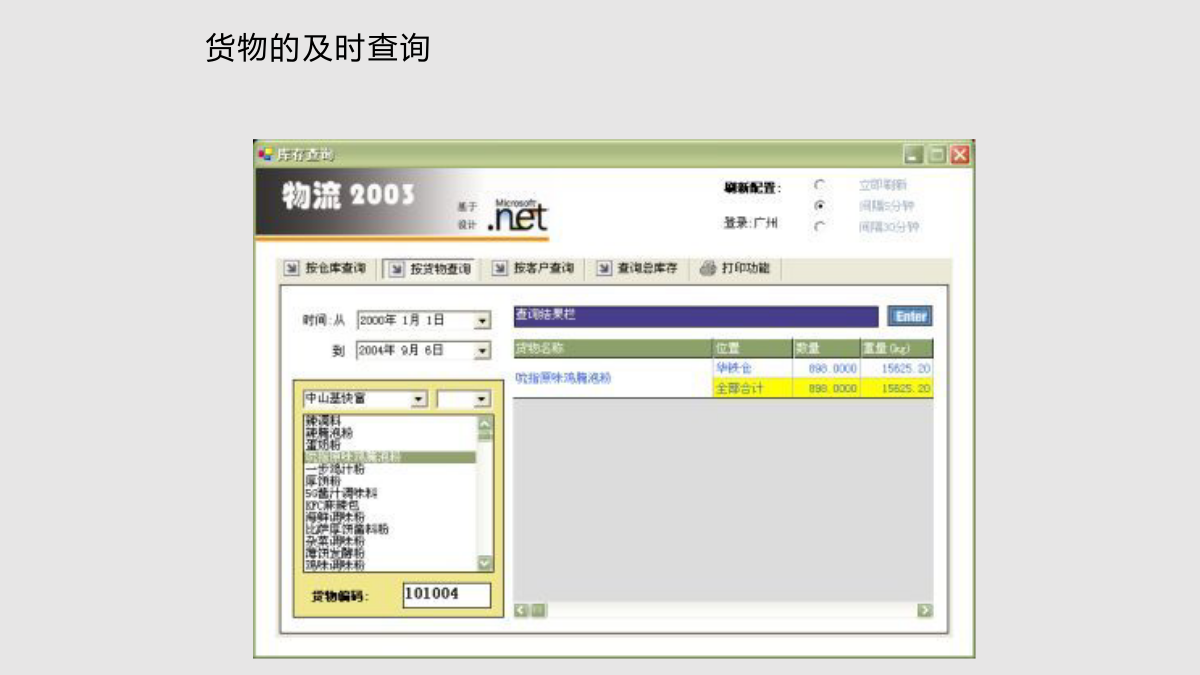1200x675 pixels.
Task: Select 厚饼粉 in the goods list
Action: point(390,481)
